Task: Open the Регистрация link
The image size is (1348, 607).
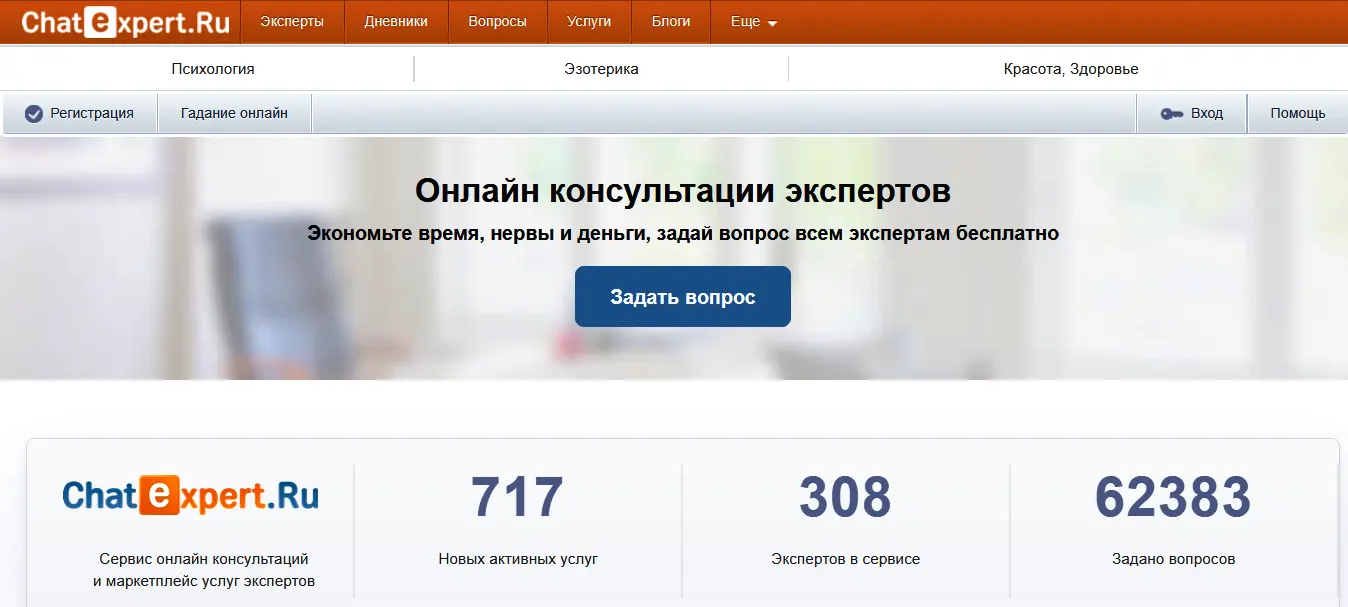Action: [x=92, y=114]
